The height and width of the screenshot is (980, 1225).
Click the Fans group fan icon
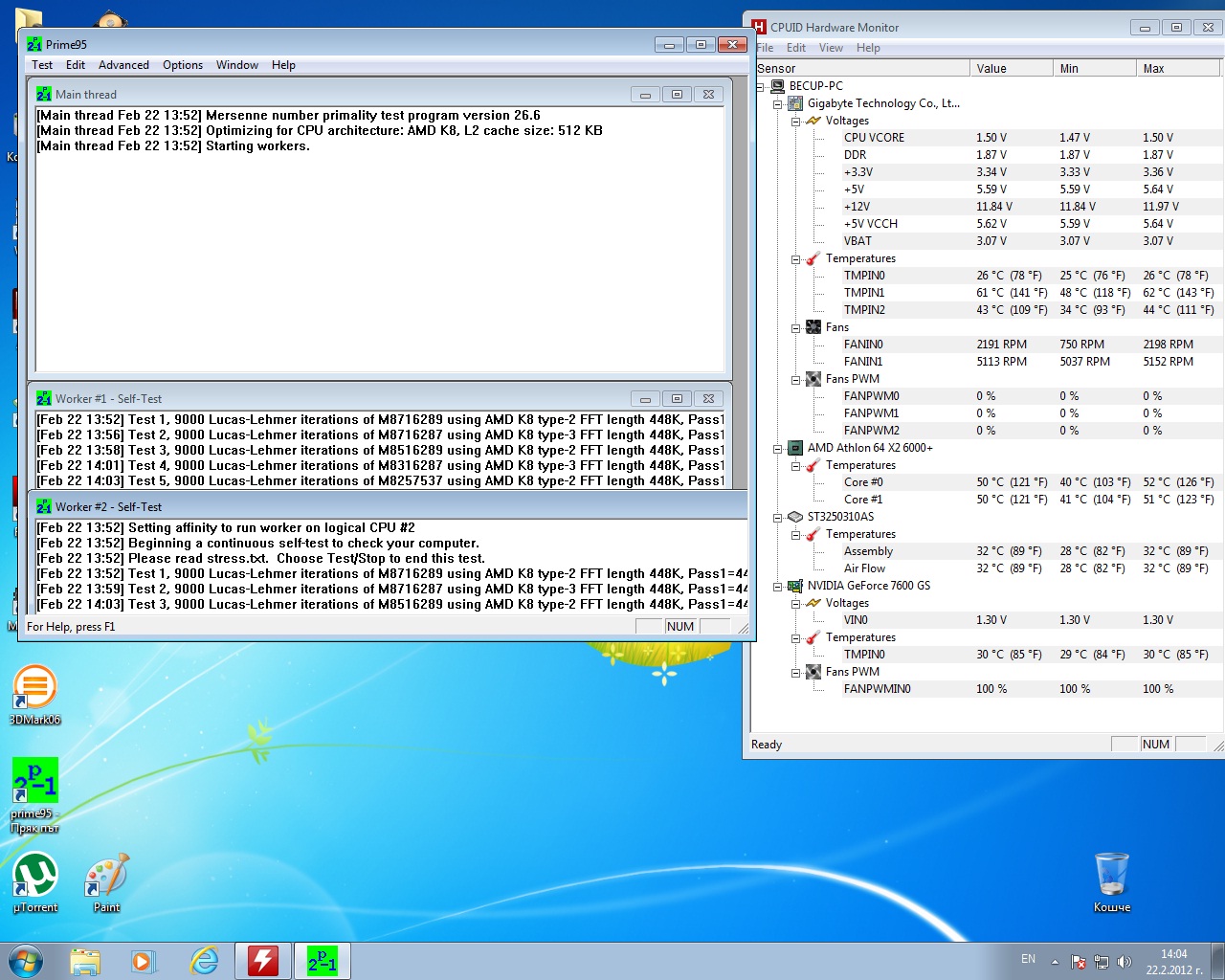[x=813, y=327]
